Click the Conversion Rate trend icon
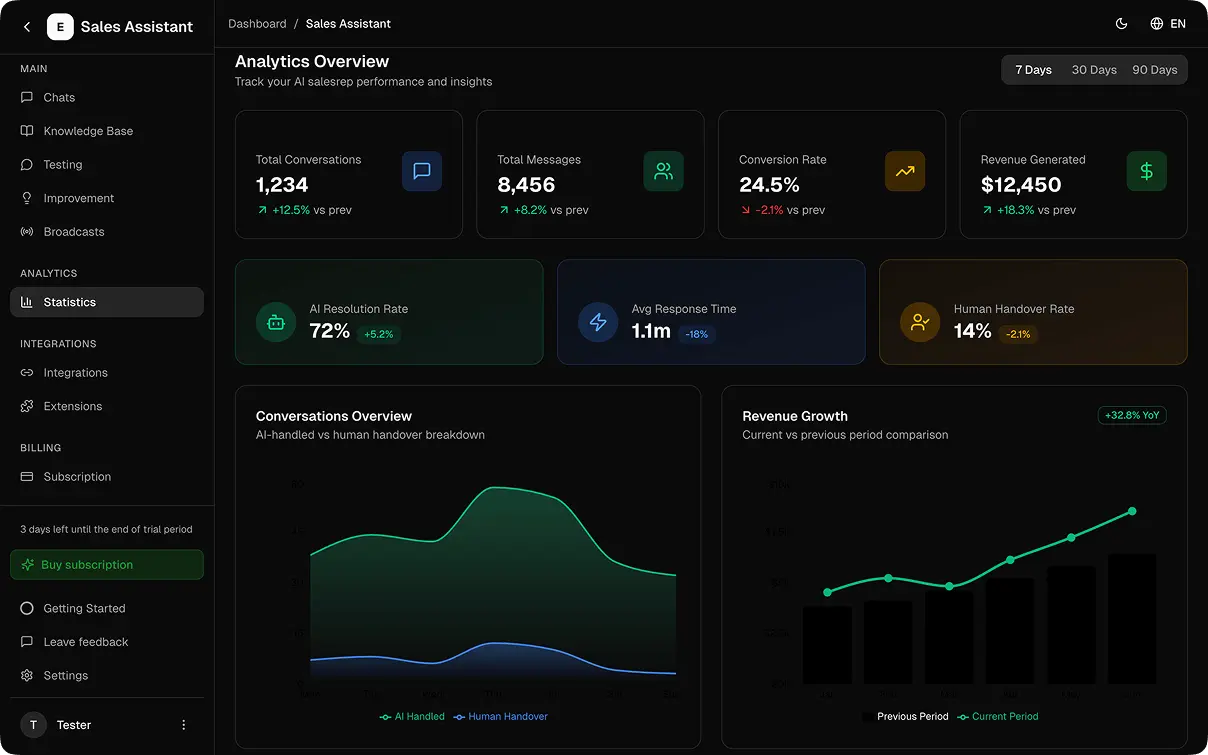This screenshot has width=1208, height=755. point(904,171)
